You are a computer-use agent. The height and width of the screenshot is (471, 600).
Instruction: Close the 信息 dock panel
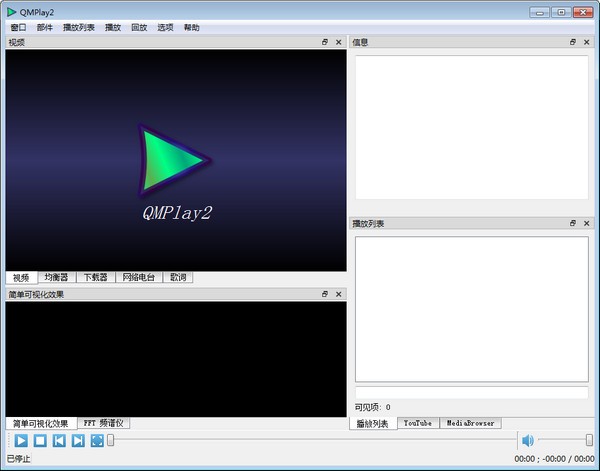587,42
